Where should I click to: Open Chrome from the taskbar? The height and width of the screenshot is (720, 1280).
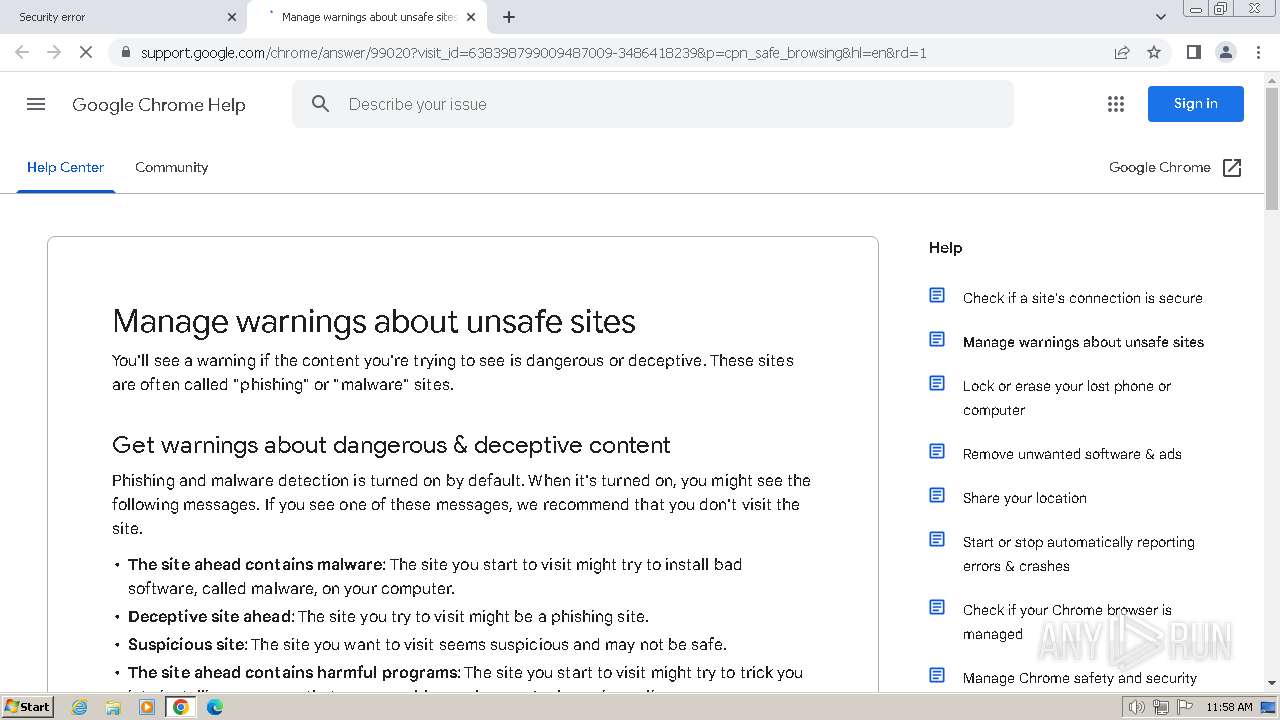[181, 707]
